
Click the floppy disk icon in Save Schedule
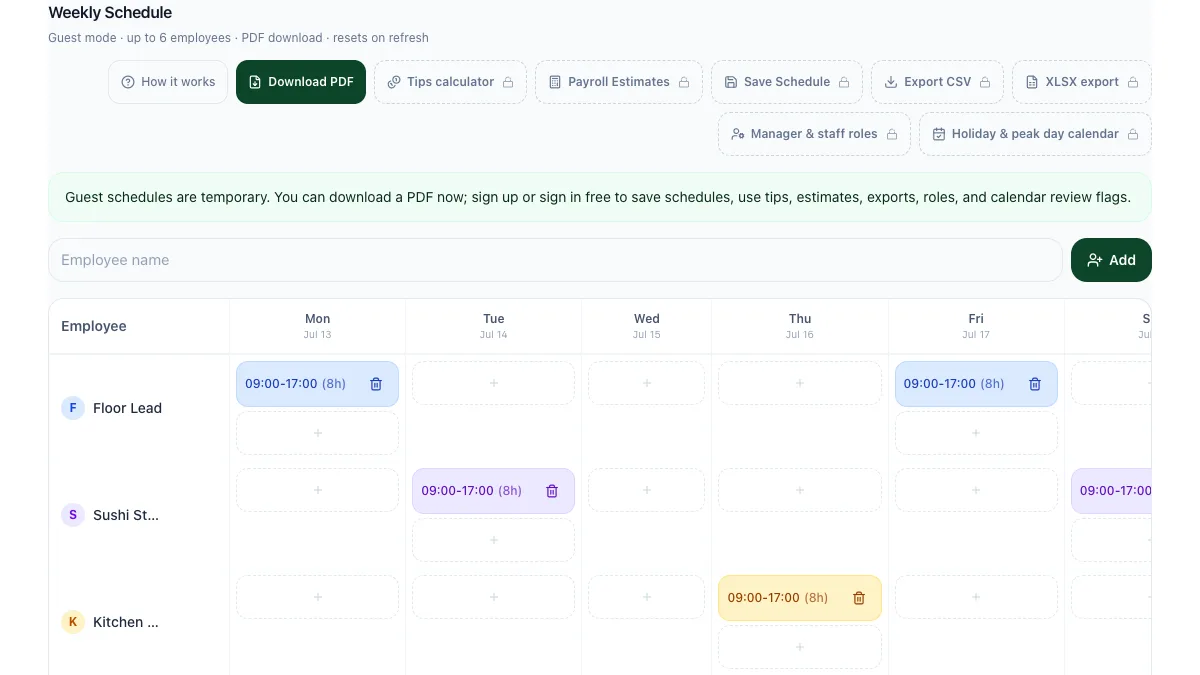click(x=731, y=82)
